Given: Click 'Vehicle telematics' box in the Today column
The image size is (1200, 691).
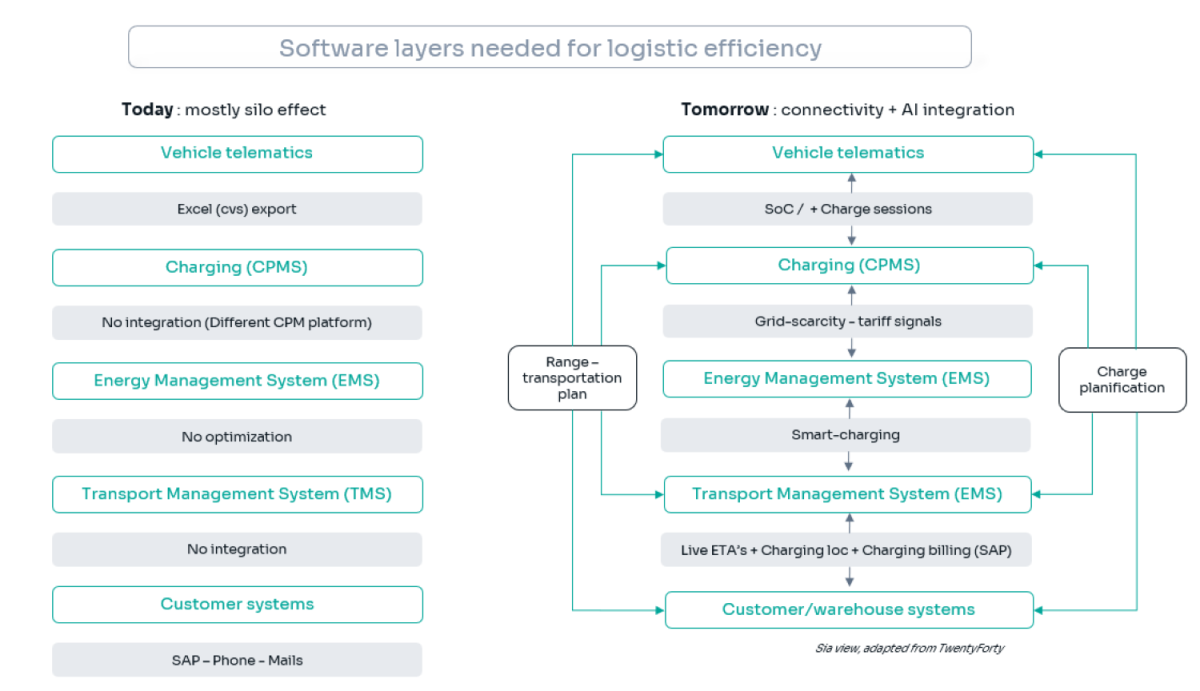Looking at the screenshot, I should (237, 154).
